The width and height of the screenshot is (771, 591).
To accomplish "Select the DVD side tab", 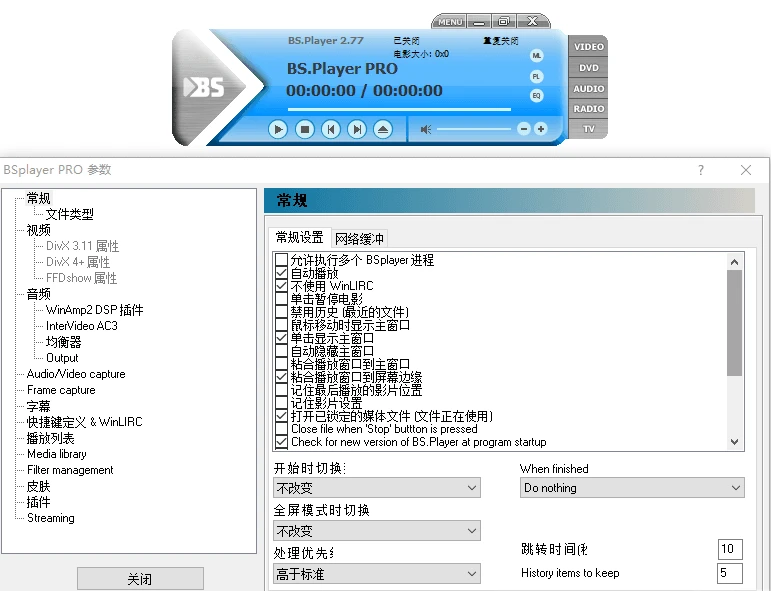I will [x=589, y=67].
